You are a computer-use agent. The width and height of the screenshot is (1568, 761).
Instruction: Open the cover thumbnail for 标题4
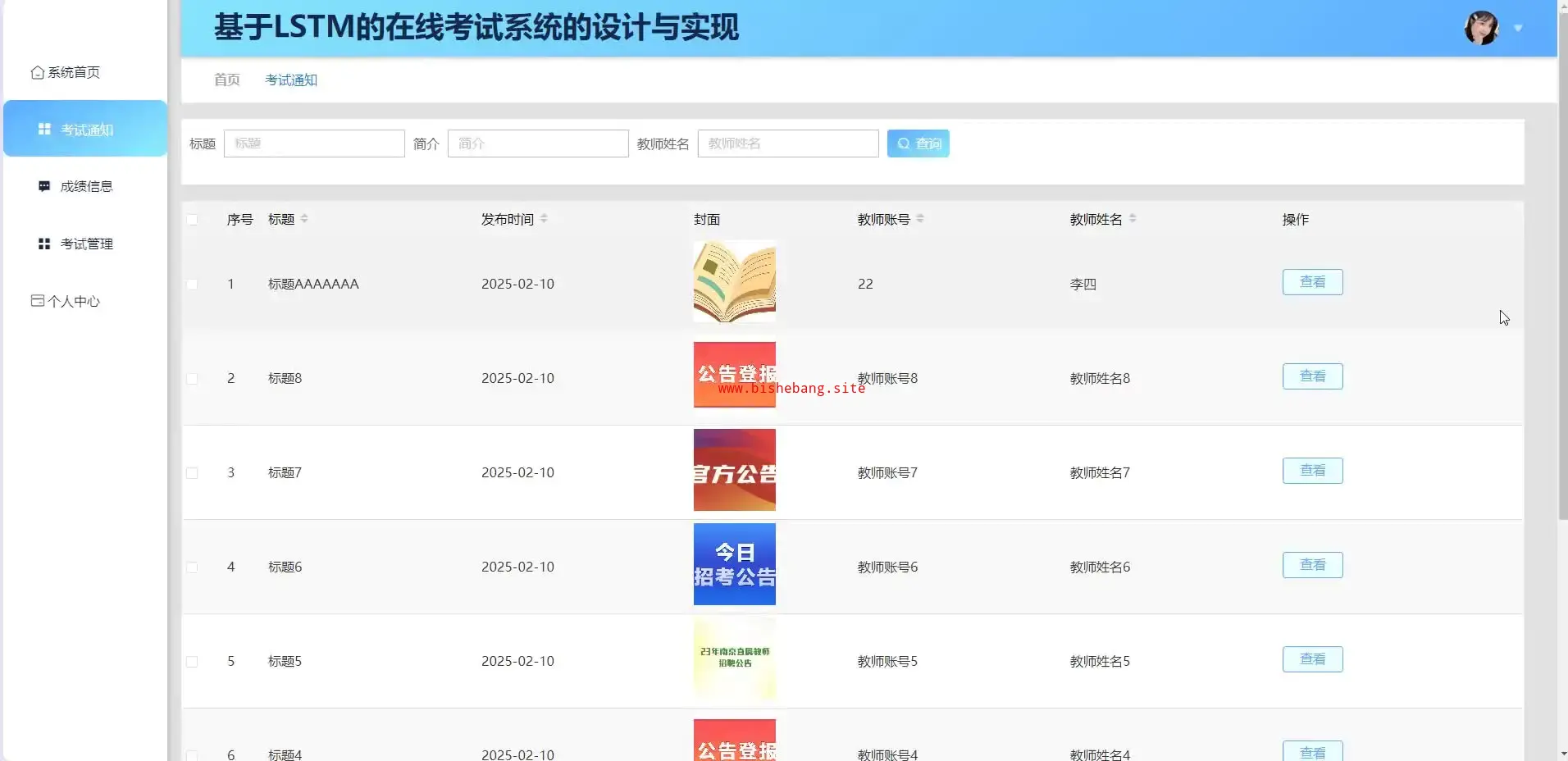[x=735, y=740]
